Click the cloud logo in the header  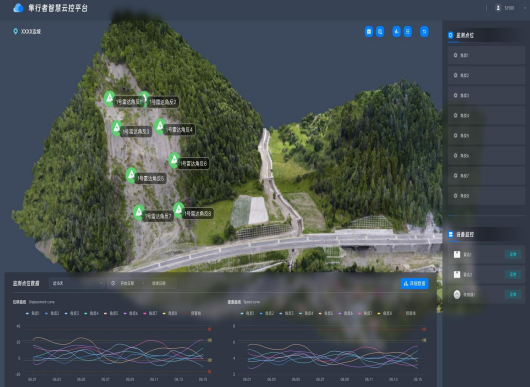[x=18, y=8]
